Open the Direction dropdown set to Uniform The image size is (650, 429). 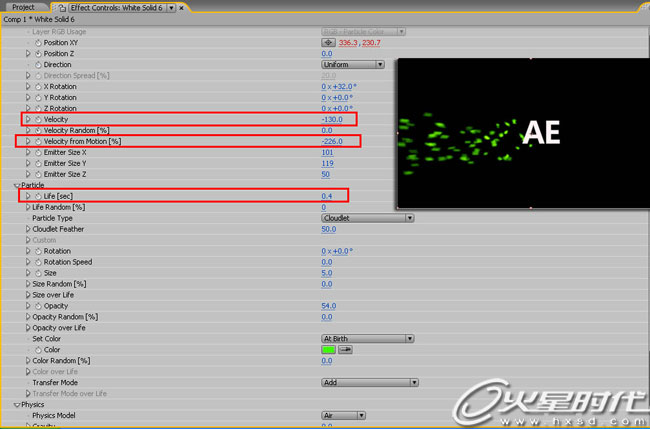(x=352, y=65)
